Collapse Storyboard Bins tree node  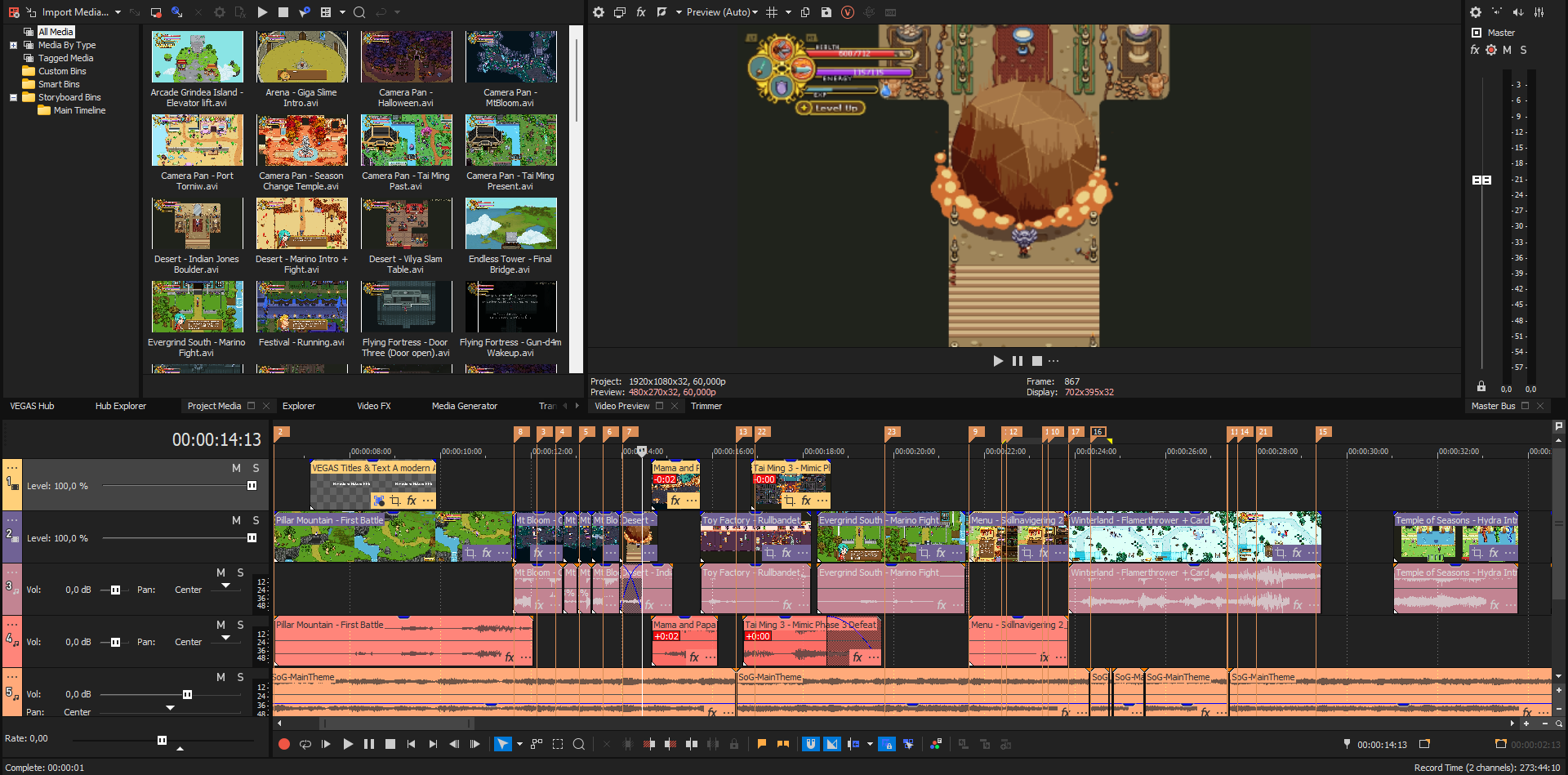pyautogui.click(x=13, y=97)
